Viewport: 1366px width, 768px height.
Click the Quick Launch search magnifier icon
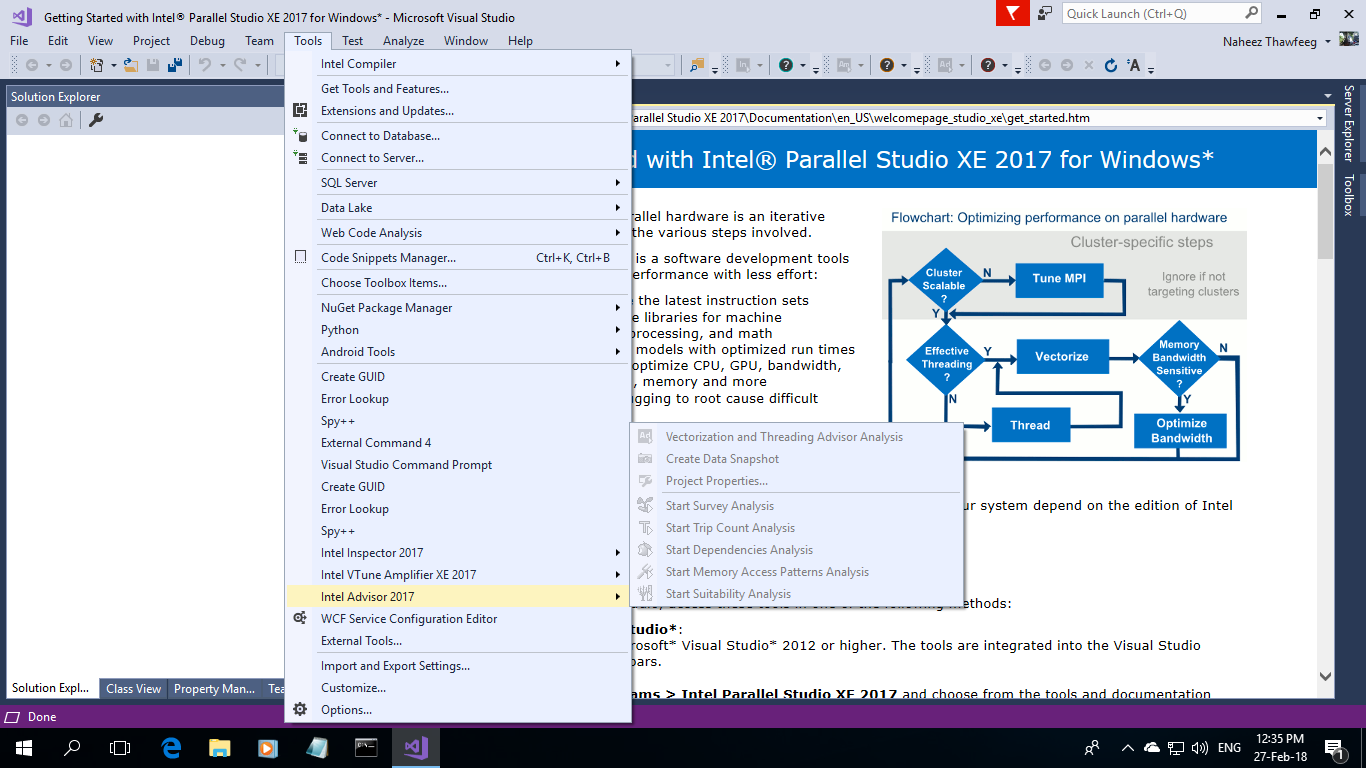[x=1252, y=13]
